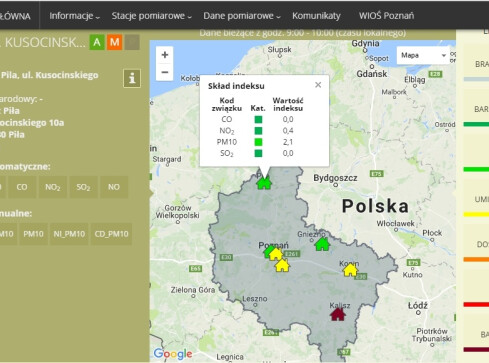Select the SO2 automatic parameter button
The width and height of the screenshot is (489, 363).
click(83, 187)
